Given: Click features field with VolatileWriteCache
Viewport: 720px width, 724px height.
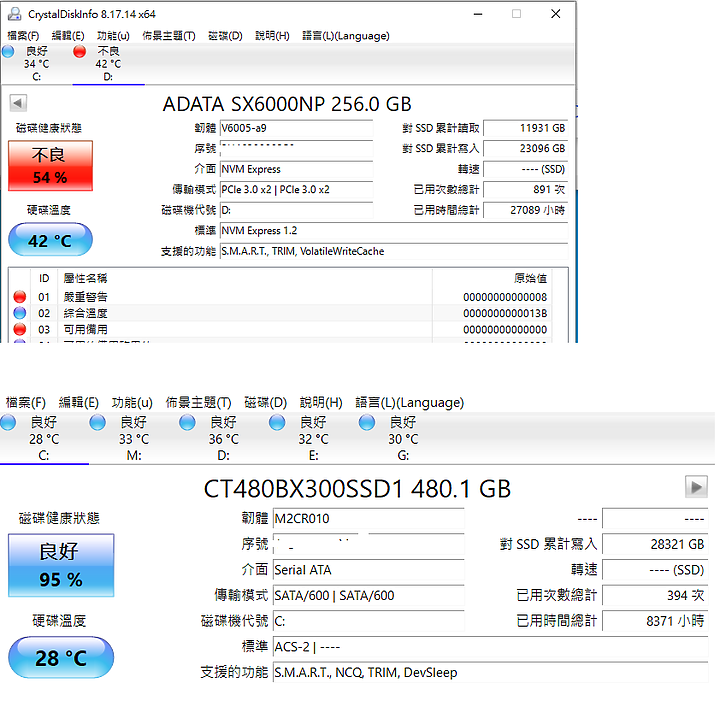Looking at the screenshot, I should point(394,251).
